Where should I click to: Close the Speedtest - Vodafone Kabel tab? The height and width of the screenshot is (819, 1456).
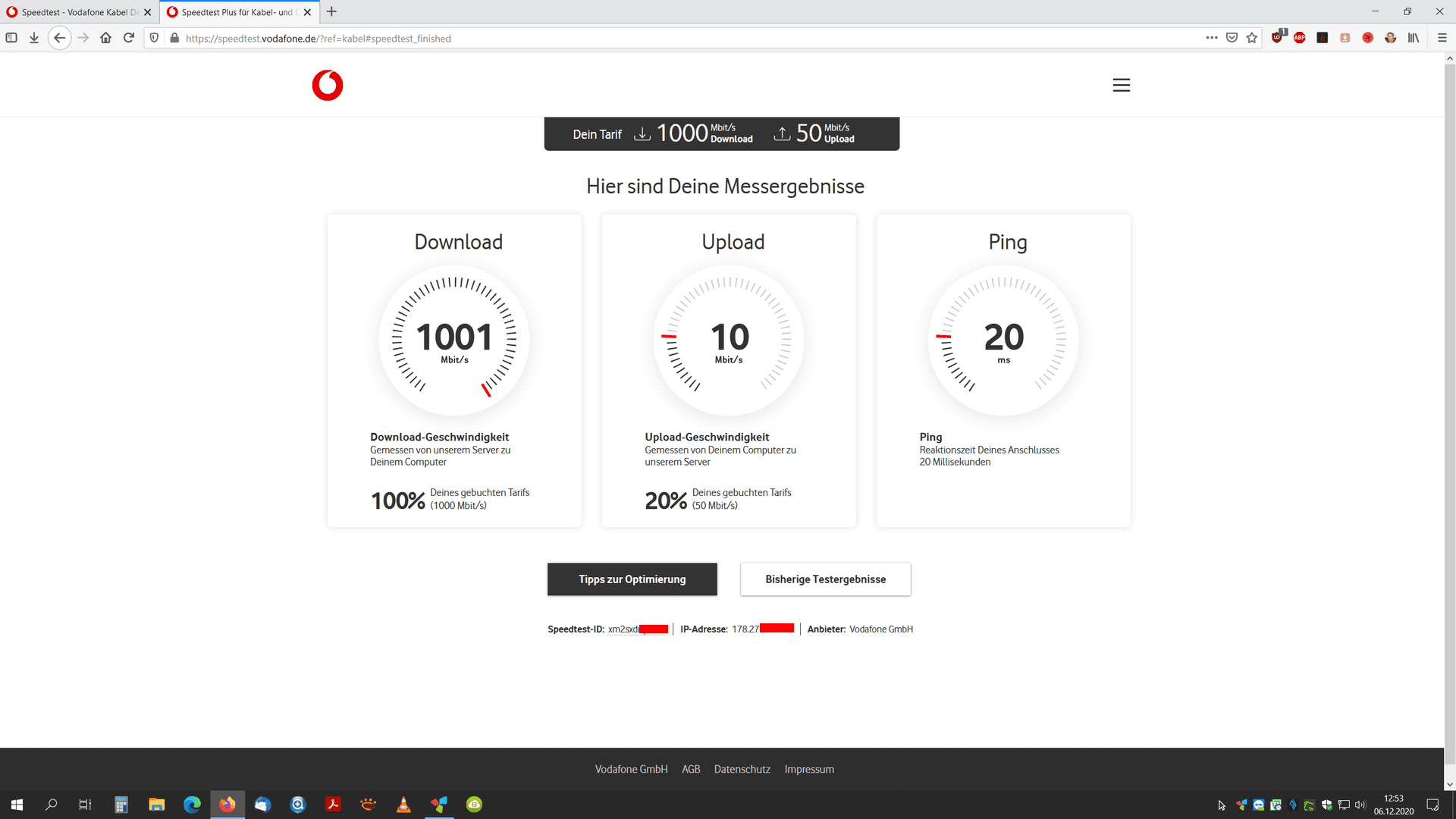coord(148,12)
